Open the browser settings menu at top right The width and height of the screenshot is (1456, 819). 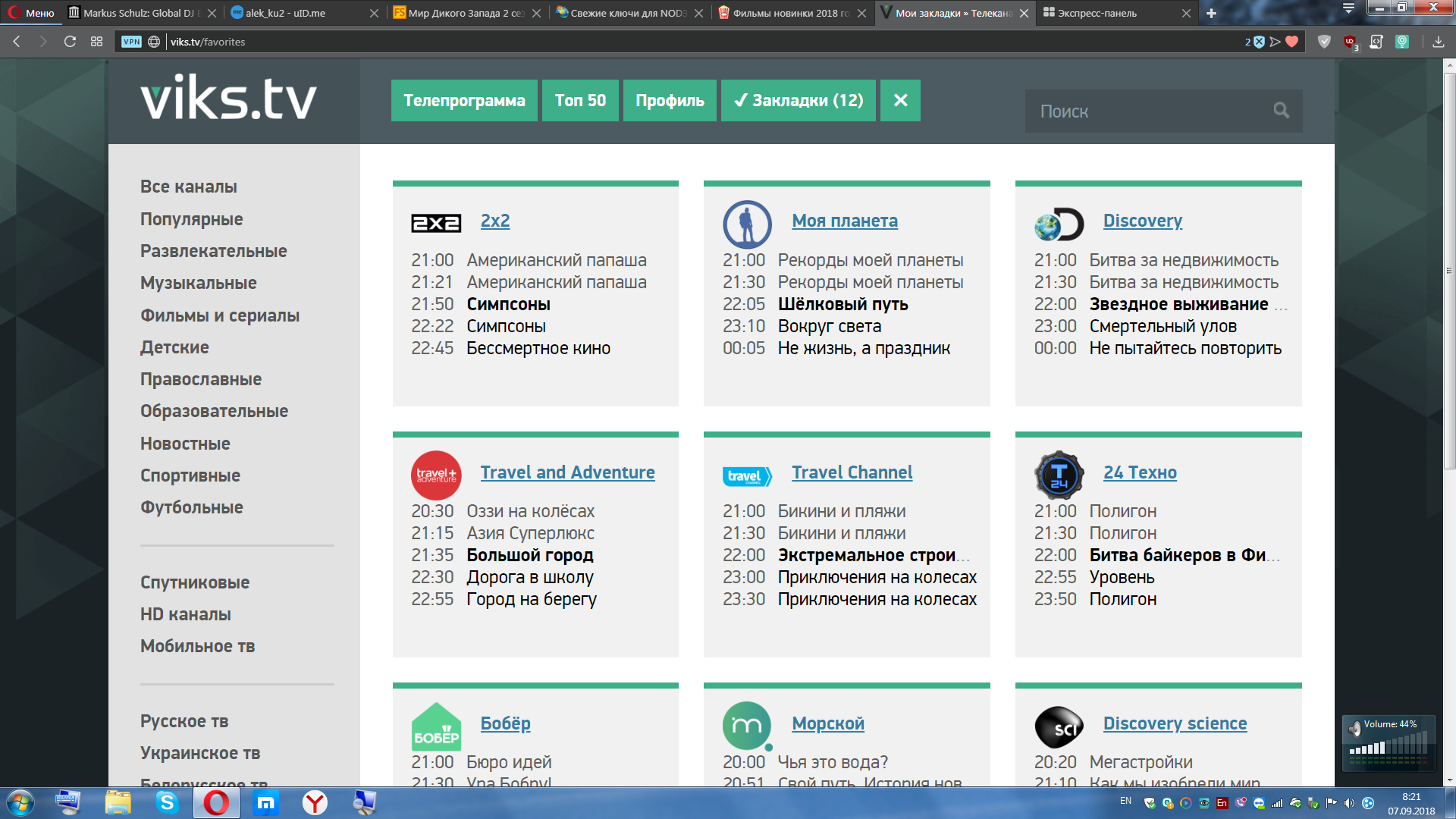click(x=1348, y=8)
